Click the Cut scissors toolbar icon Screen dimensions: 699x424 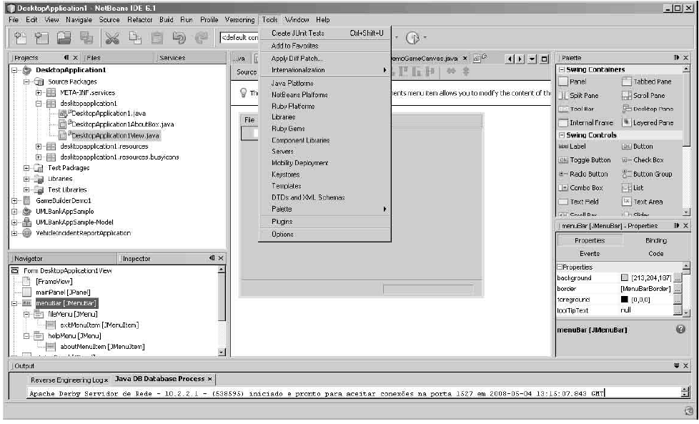(112, 38)
